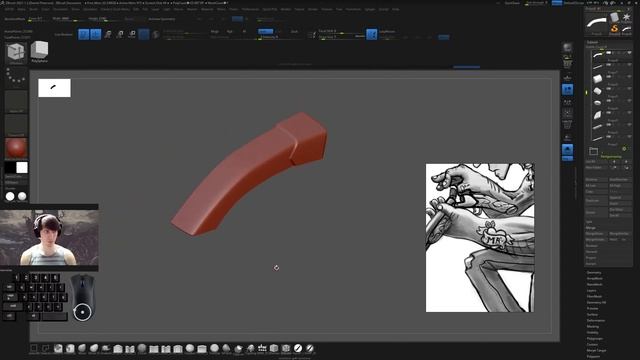Adjust the Draw Size slider
640x360 pixels.
point(341,37)
